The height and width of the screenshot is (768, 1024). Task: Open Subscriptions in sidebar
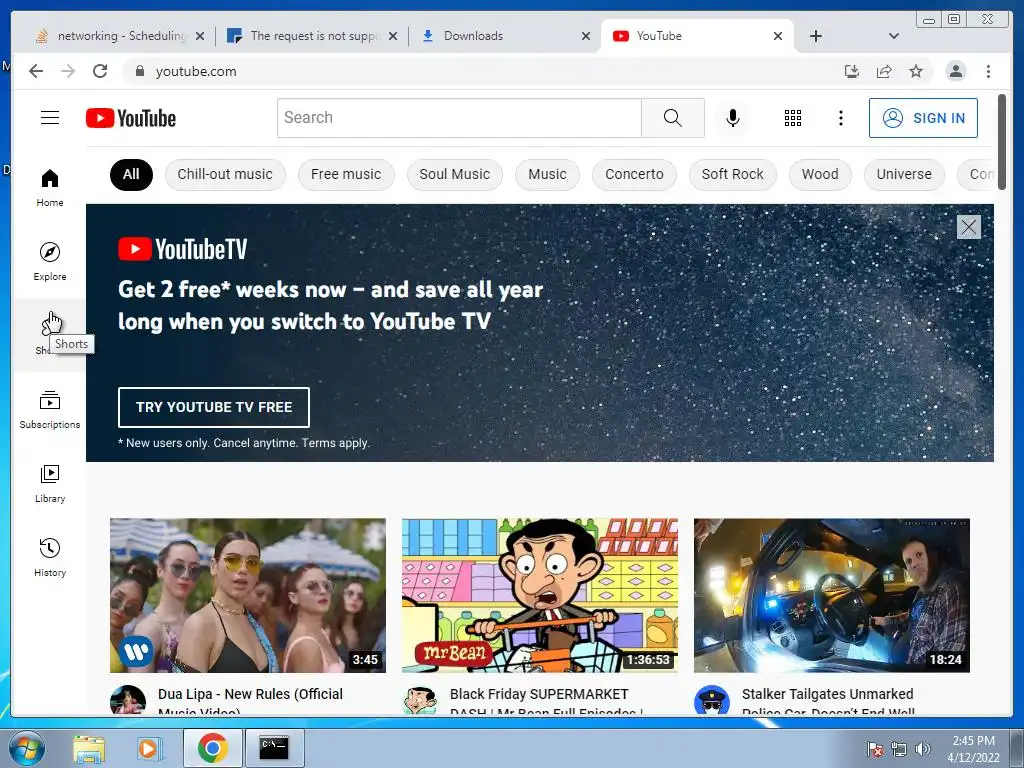point(50,409)
